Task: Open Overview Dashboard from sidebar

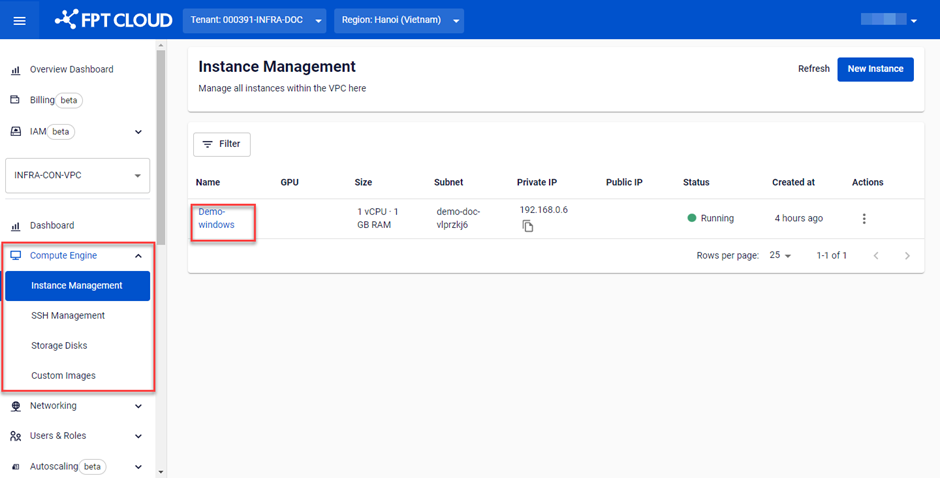Action: (71, 70)
